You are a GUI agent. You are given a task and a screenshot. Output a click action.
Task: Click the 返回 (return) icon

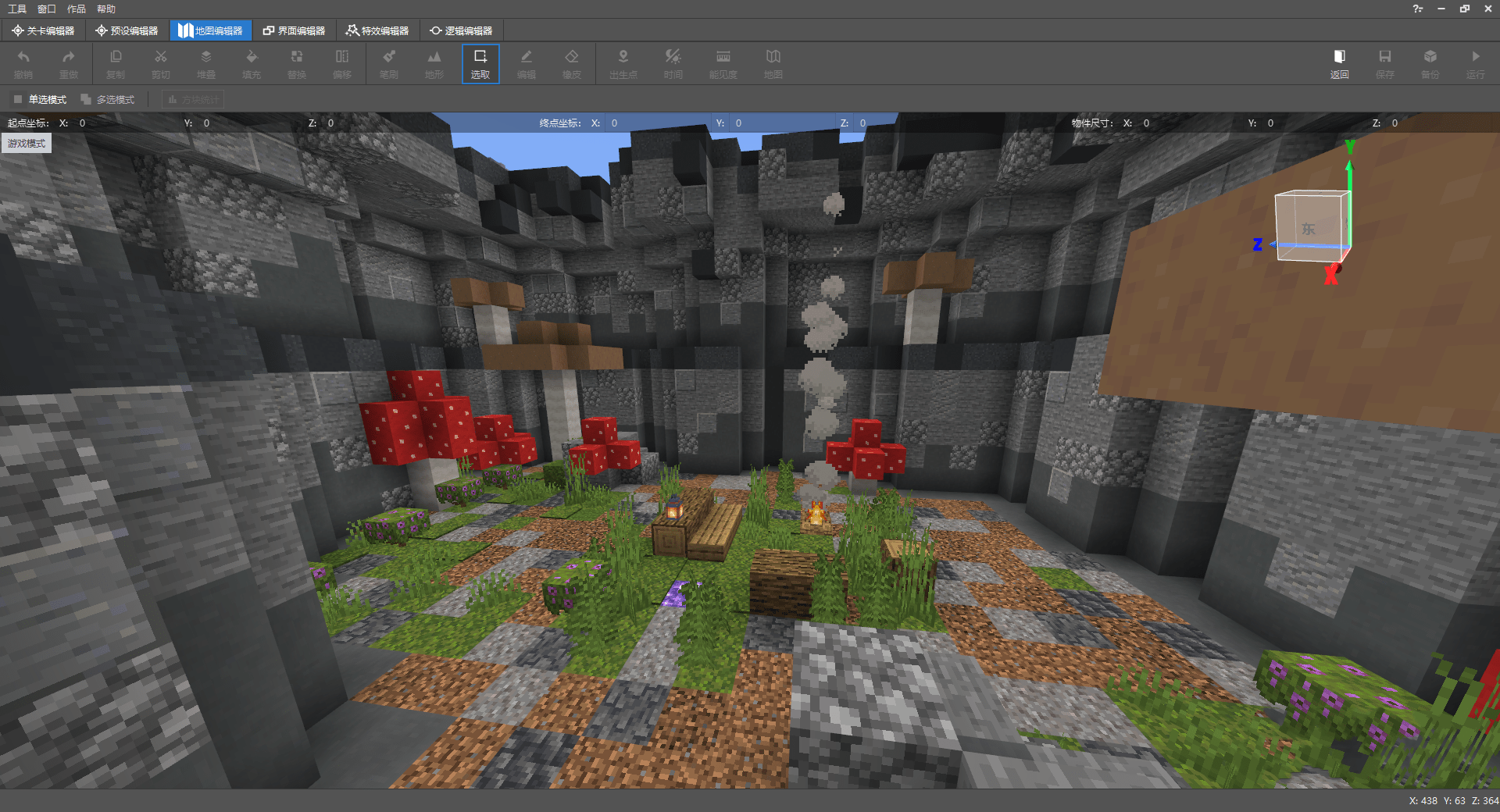1340,64
